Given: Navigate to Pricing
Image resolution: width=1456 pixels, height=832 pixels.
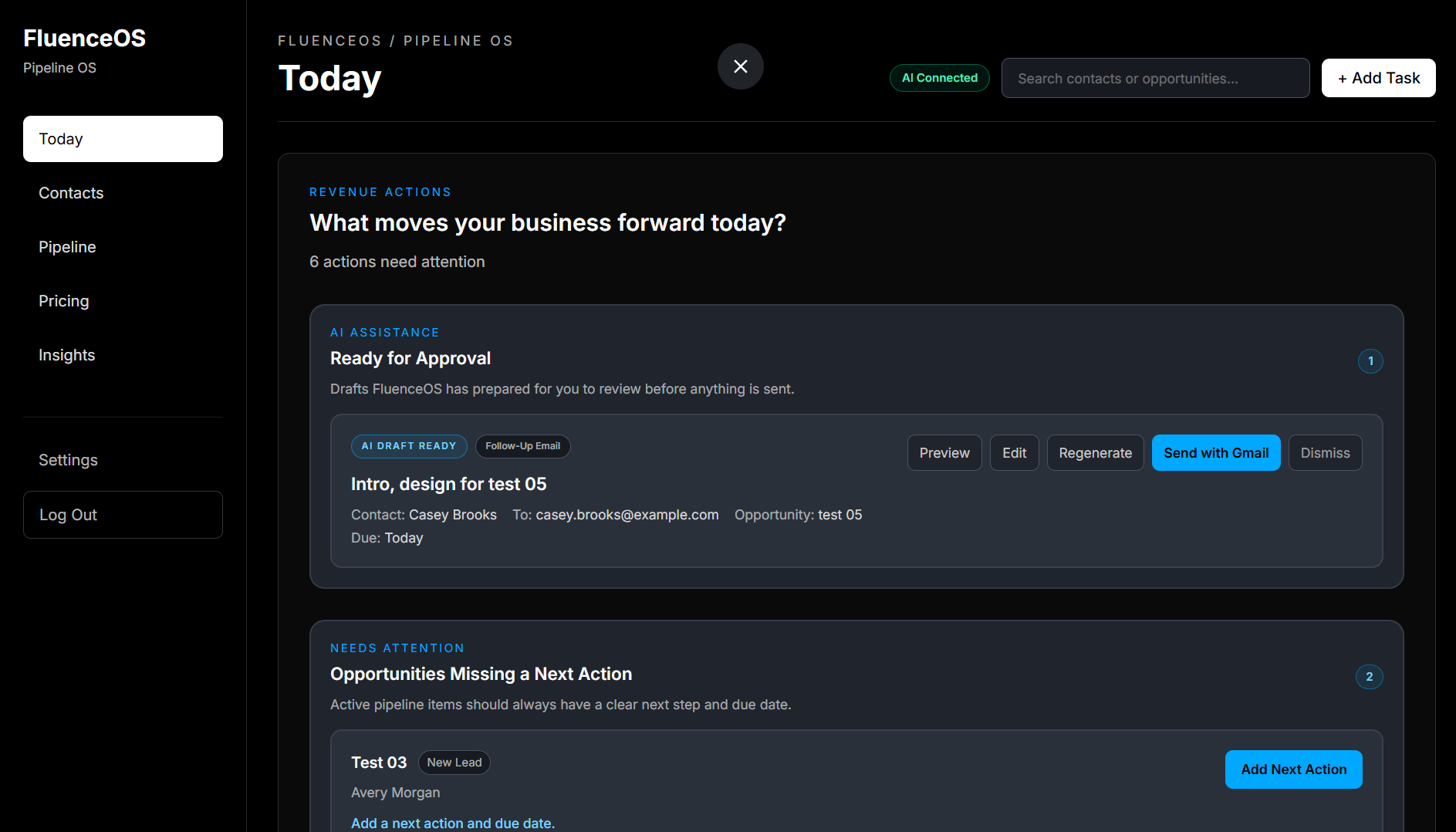Looking at the screenshot, I should 123,301.
